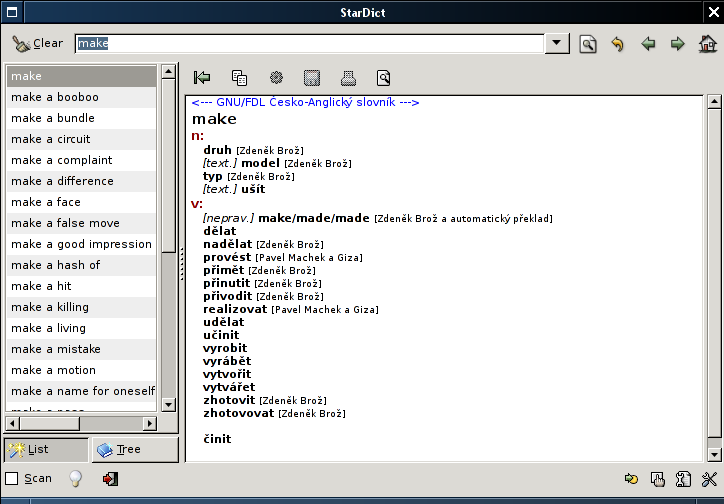This screenshot has width=724, height=504.
Task: Click word list horizontal scroll right arrow
Action: 150,423
